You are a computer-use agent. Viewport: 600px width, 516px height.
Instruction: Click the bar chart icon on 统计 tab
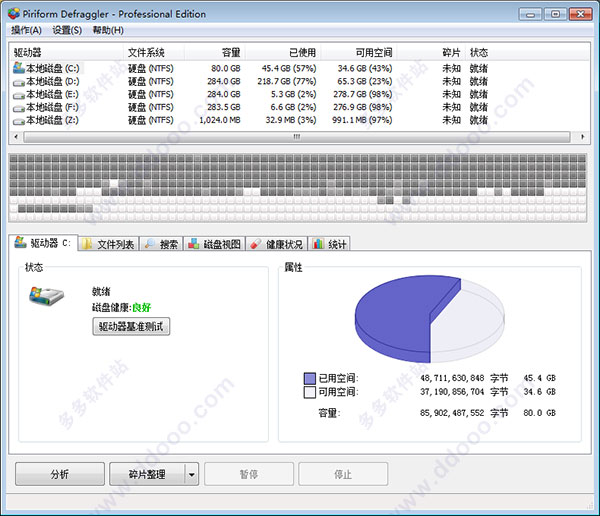pyautogui.click(x=318, y=244)
